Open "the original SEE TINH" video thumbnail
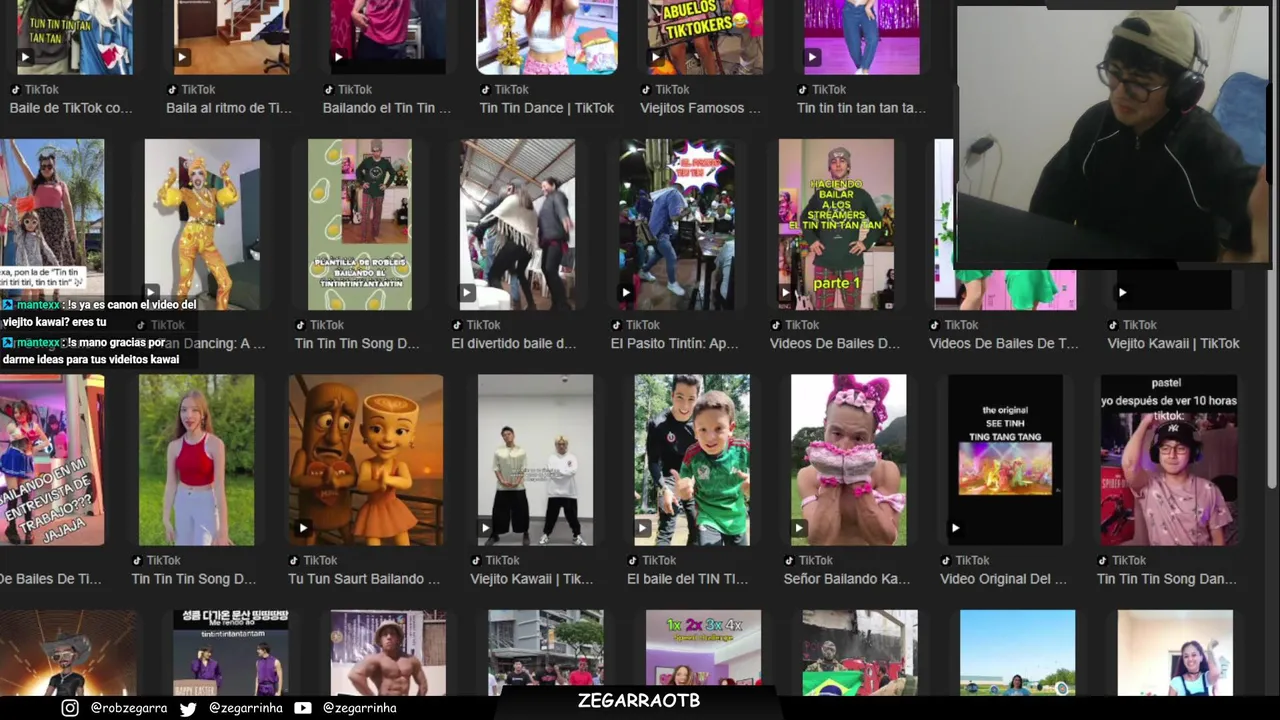Screen dimensions: 1280x720 coord(1005,460)
